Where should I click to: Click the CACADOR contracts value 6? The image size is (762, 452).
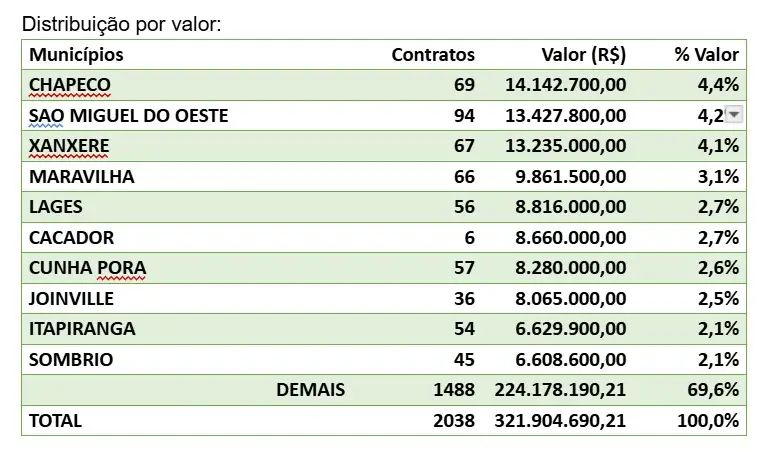(469, 238)
